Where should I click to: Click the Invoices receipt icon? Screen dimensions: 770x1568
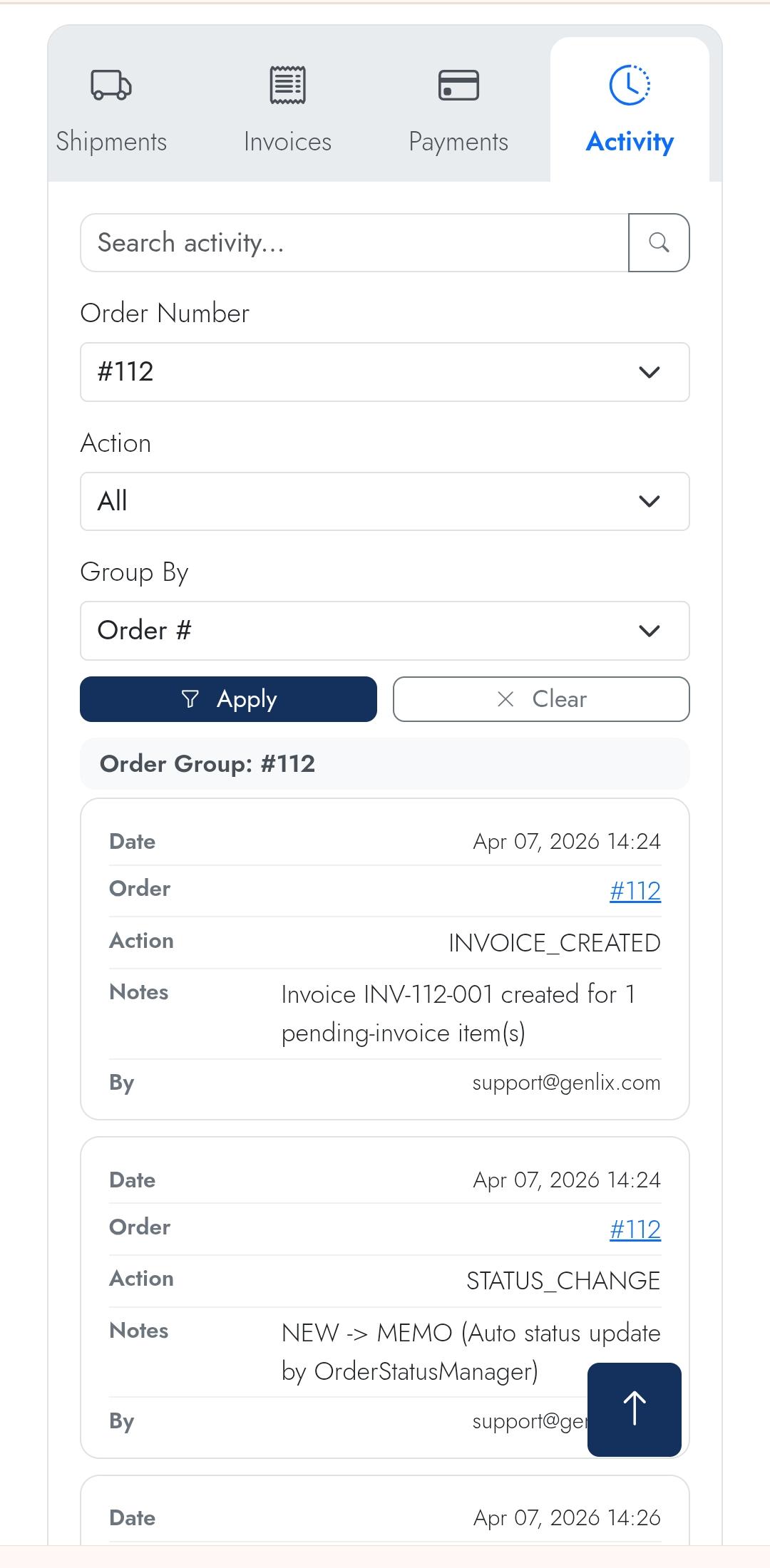[x=287, y=85]
